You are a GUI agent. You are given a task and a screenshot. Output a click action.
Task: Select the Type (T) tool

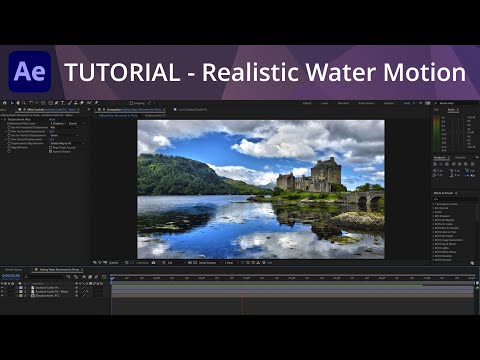63,103
